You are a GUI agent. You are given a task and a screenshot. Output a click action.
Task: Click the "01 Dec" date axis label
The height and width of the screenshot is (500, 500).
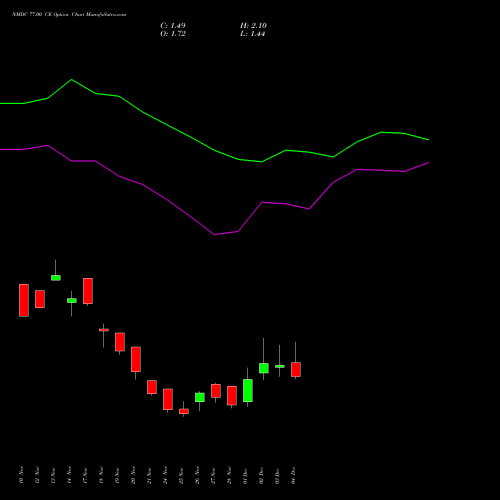click(245, 475)
